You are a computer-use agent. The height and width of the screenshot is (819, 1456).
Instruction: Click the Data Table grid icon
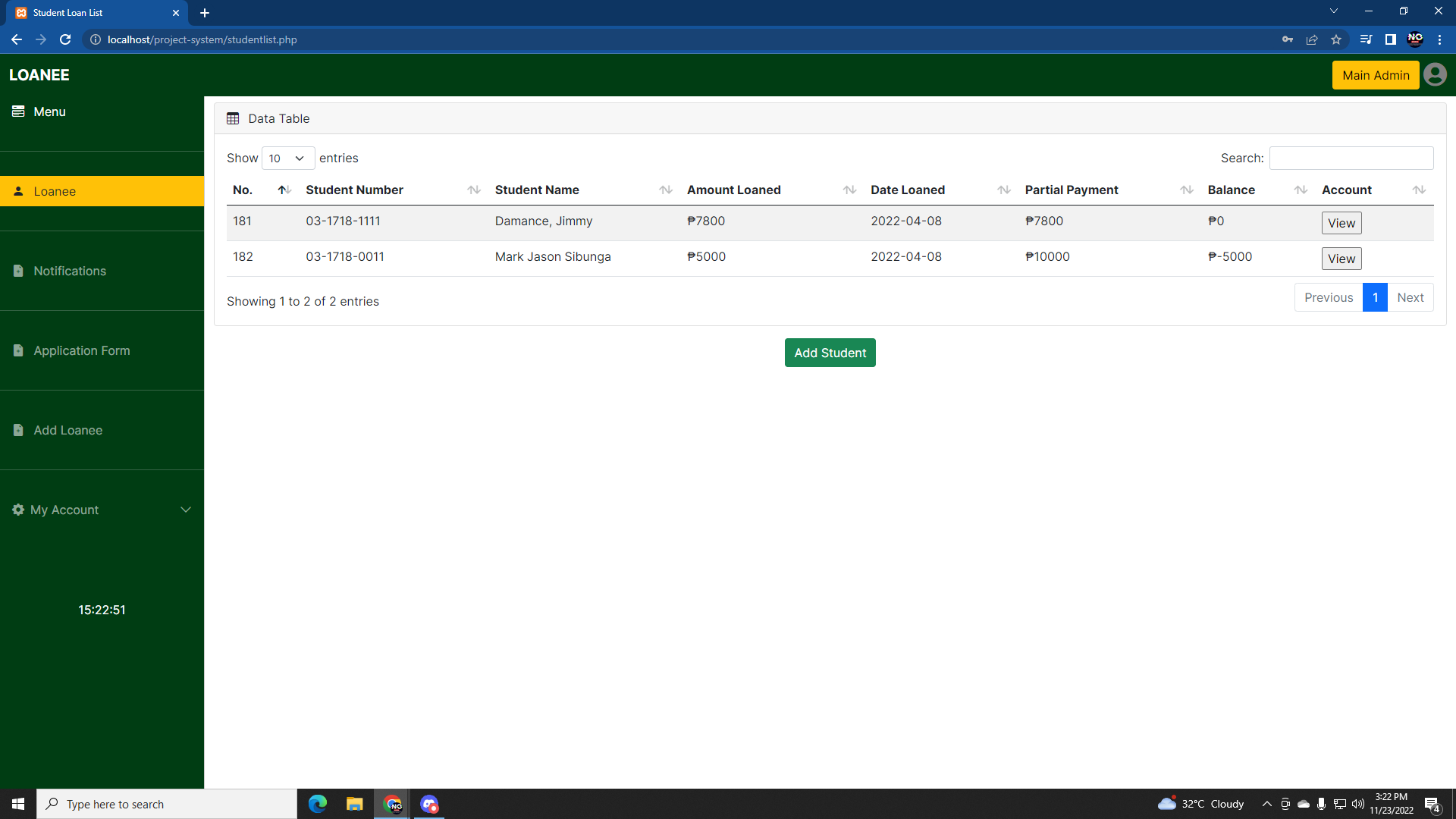(x=234, y=118)
